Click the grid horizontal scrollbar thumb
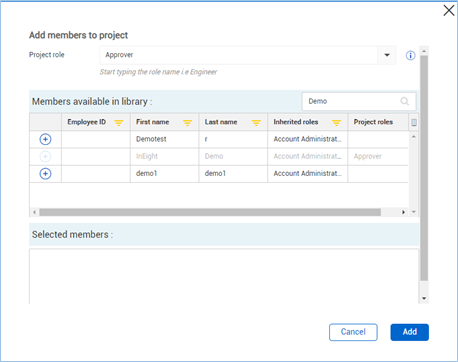Screen dimensions: 458x362 210,212
